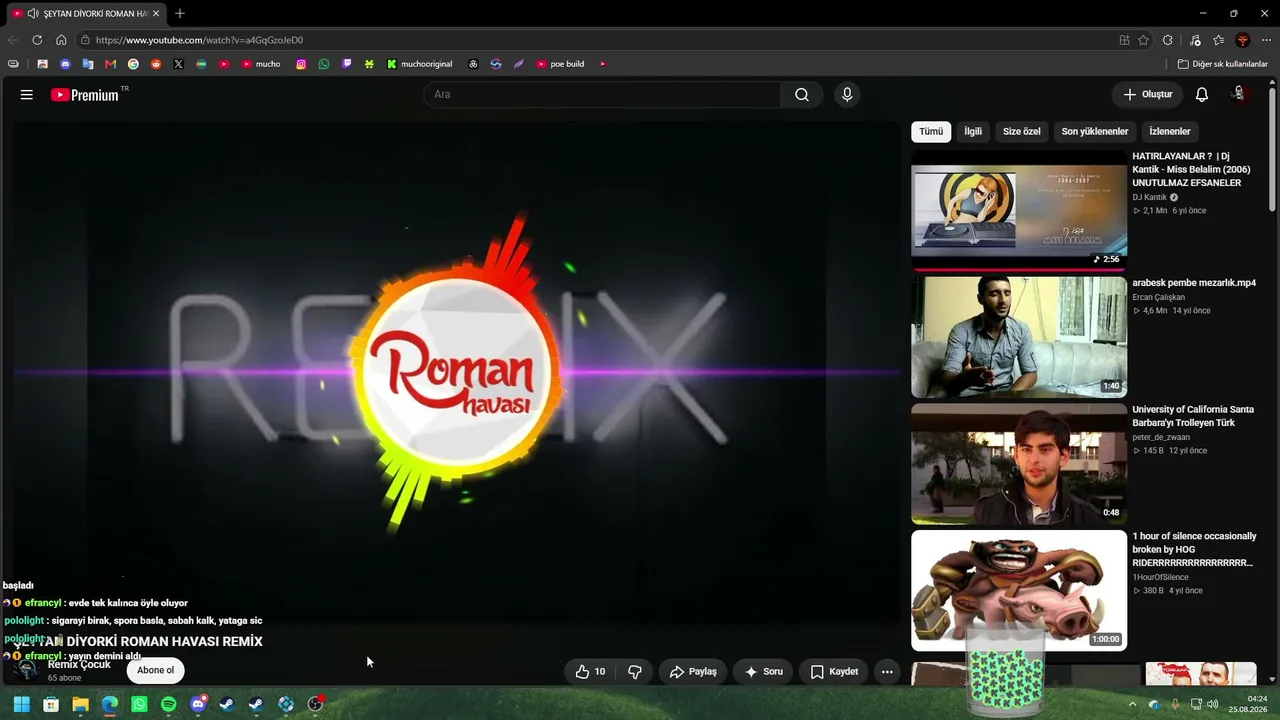Open Discord from the taskbar
The height and width of the screenshot is (720, 1280).
point(198,704)
